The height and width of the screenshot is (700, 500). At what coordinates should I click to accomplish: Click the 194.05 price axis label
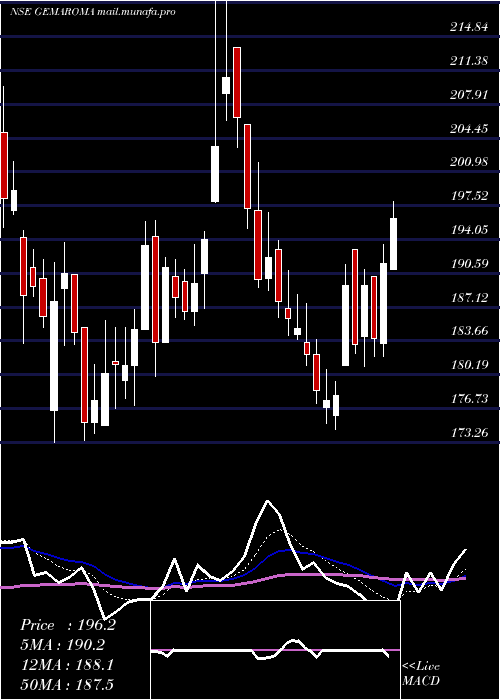[469, 230]
